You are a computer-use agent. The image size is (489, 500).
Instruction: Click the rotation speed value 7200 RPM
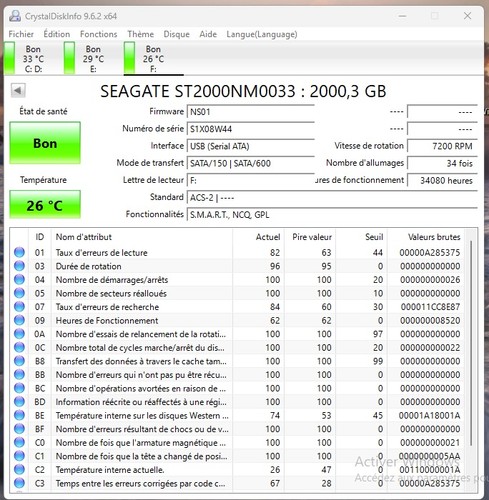click(x=442, y=146)
